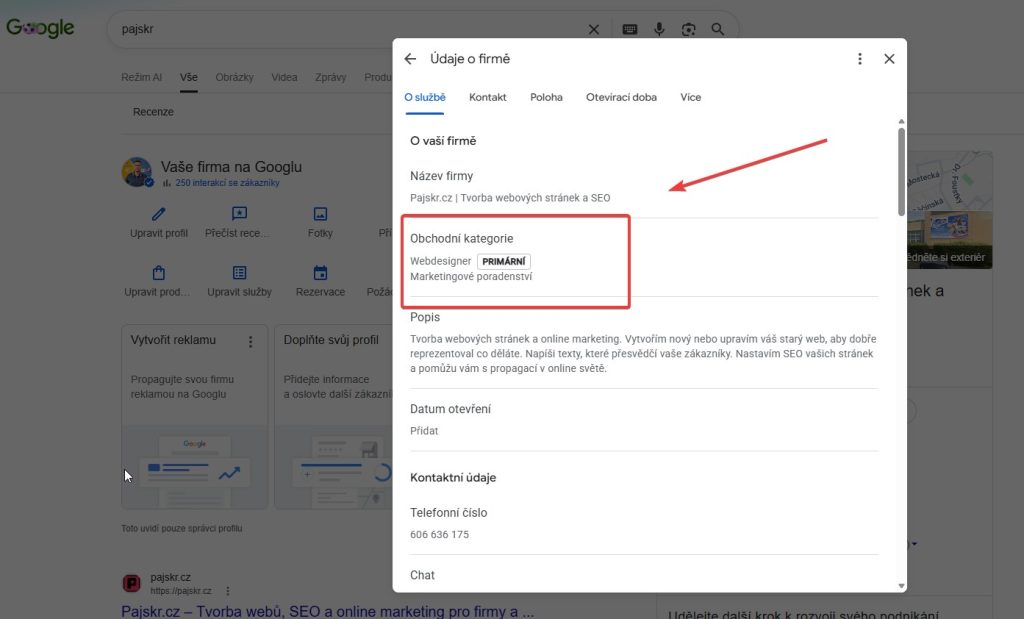Open the '250 interakcí se zákazníky' link

point(227,183)
